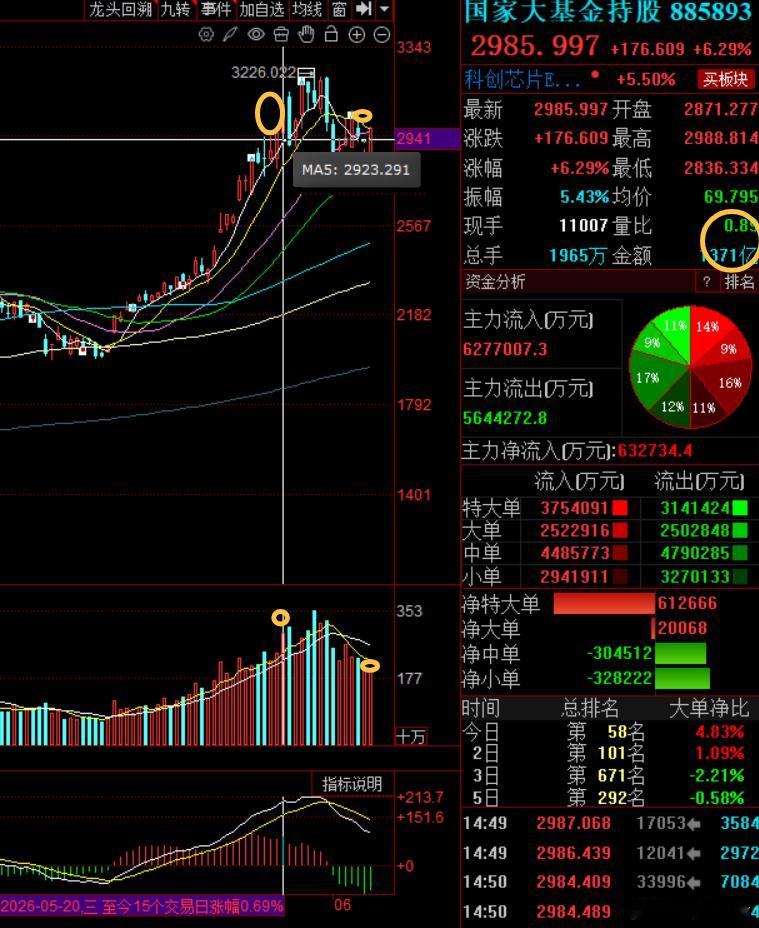Select the drawing pen tool
759x928 pixels.
[230, 34]
